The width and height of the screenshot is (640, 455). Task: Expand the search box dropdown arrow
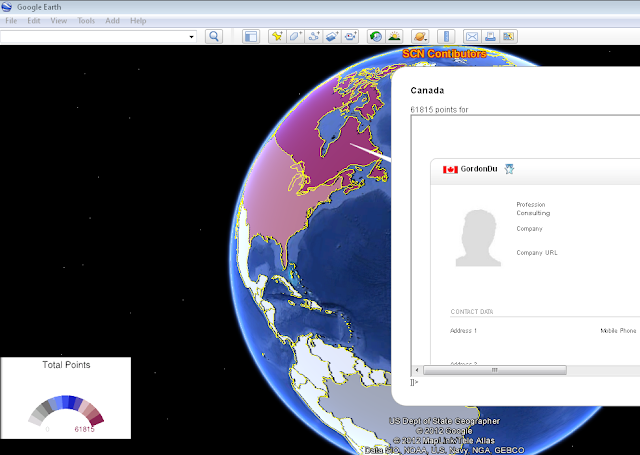[x=191, y=37]
